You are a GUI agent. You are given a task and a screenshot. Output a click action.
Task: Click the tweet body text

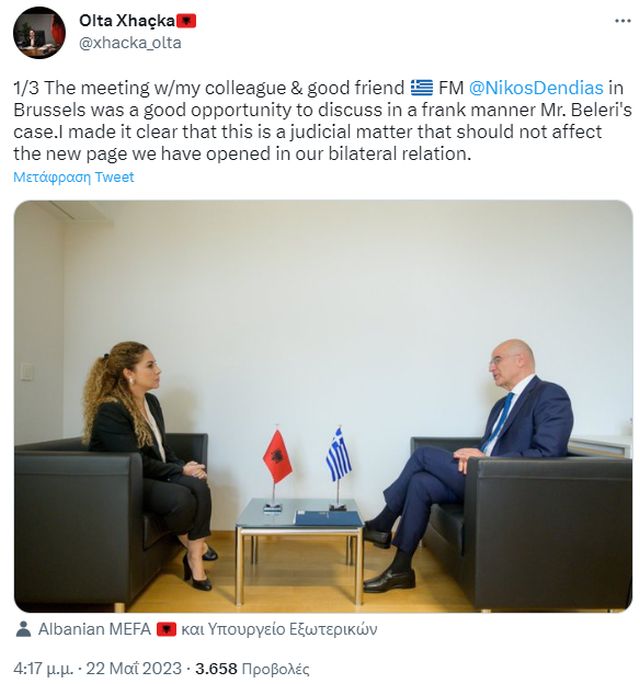pos(322,120)
